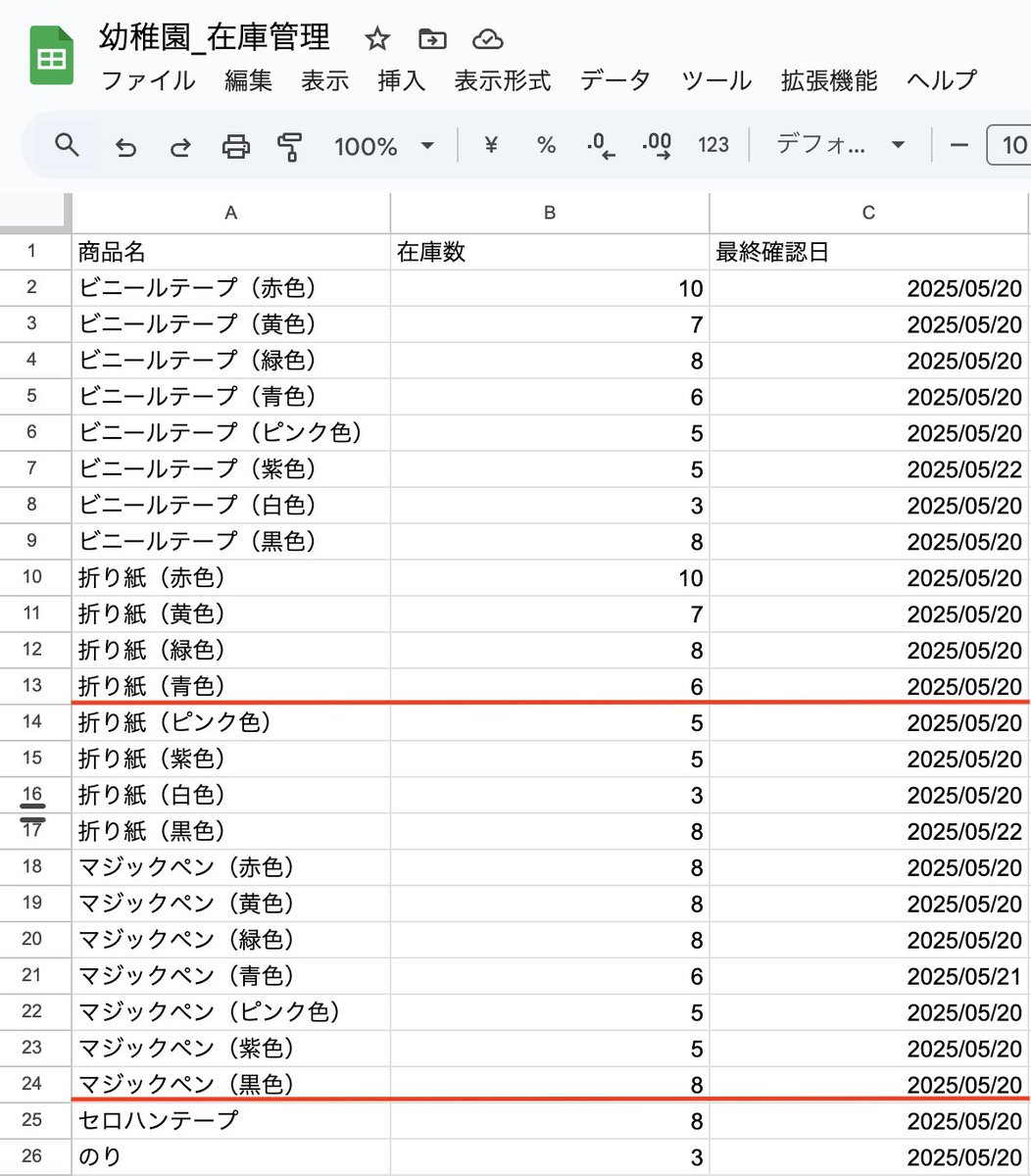The image size is (1031, 1176).
Task: Star the 幼稚園_在庫管理 document
Action: [377, 39]
